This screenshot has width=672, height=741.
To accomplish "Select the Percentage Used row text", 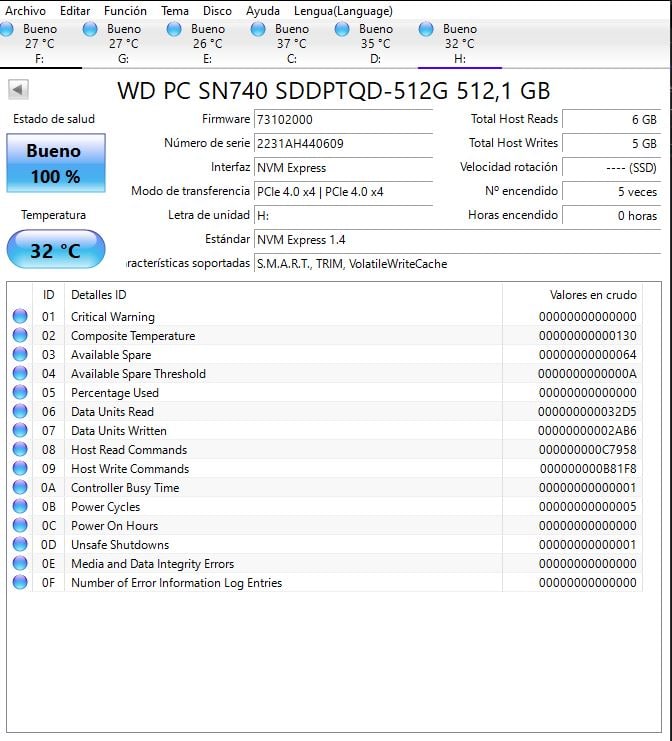I will [115, 393].
